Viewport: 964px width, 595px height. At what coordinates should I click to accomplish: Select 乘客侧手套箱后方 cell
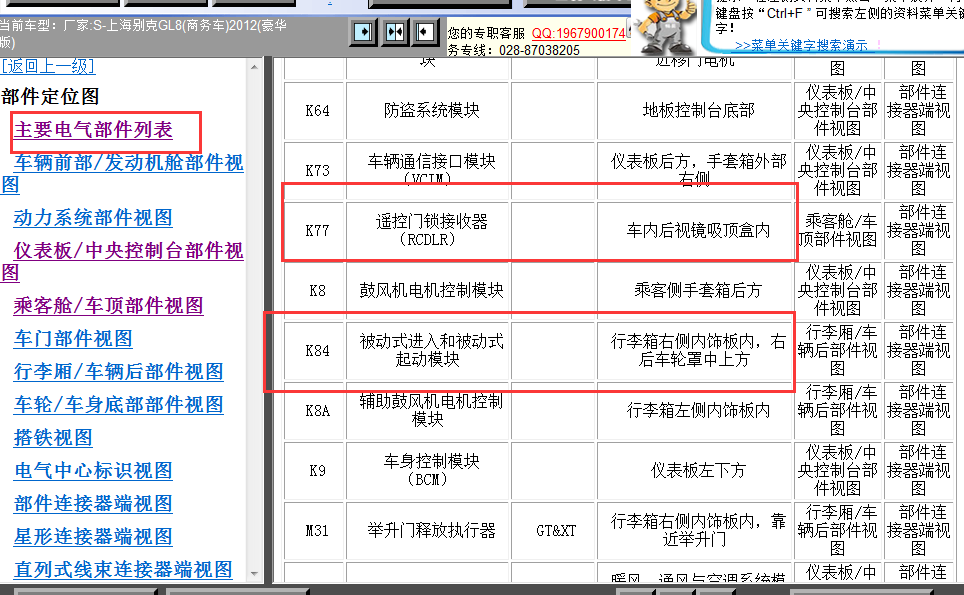(x=695, y=290)
